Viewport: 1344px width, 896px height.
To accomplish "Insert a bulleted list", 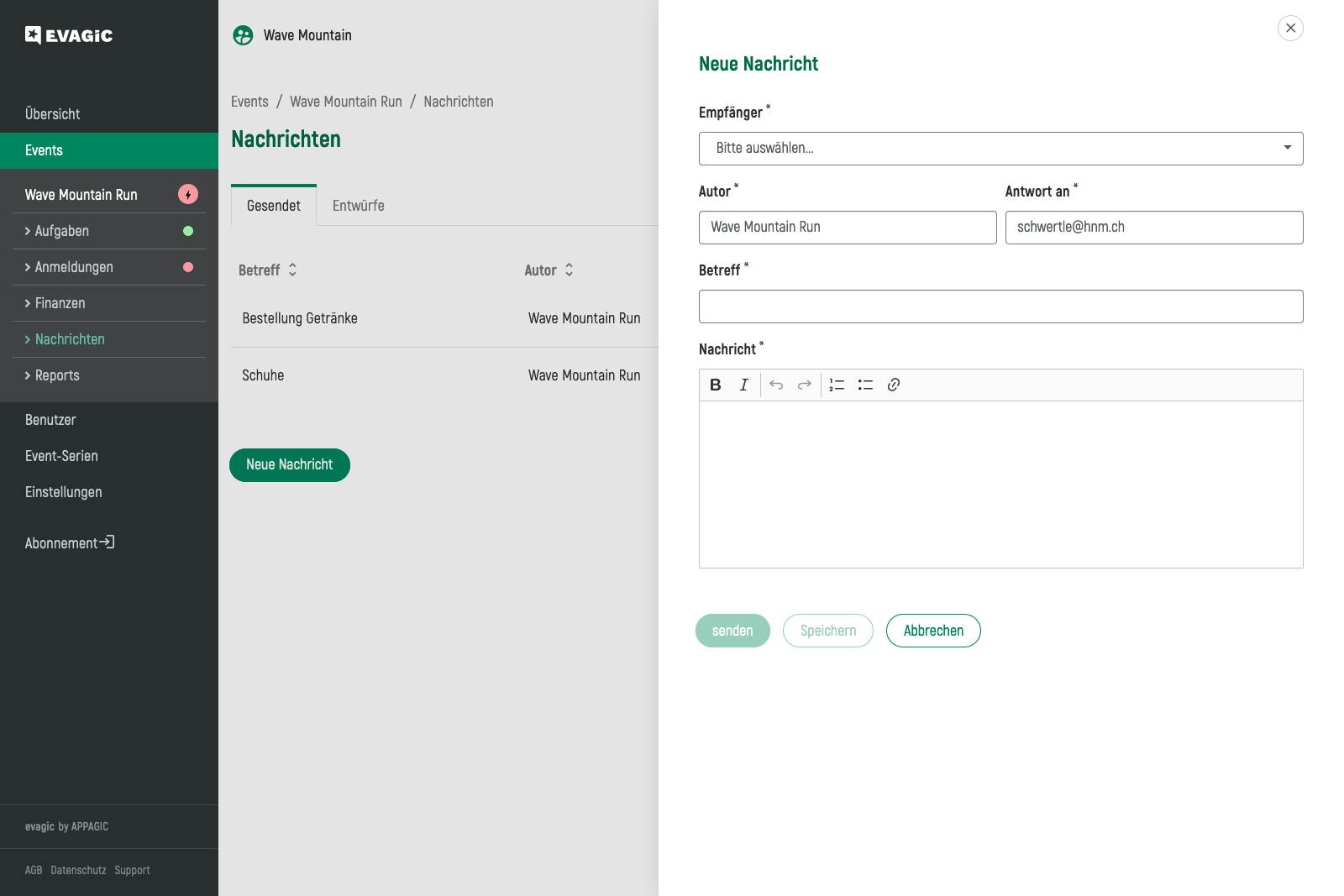I will click(x=865, y=385).
